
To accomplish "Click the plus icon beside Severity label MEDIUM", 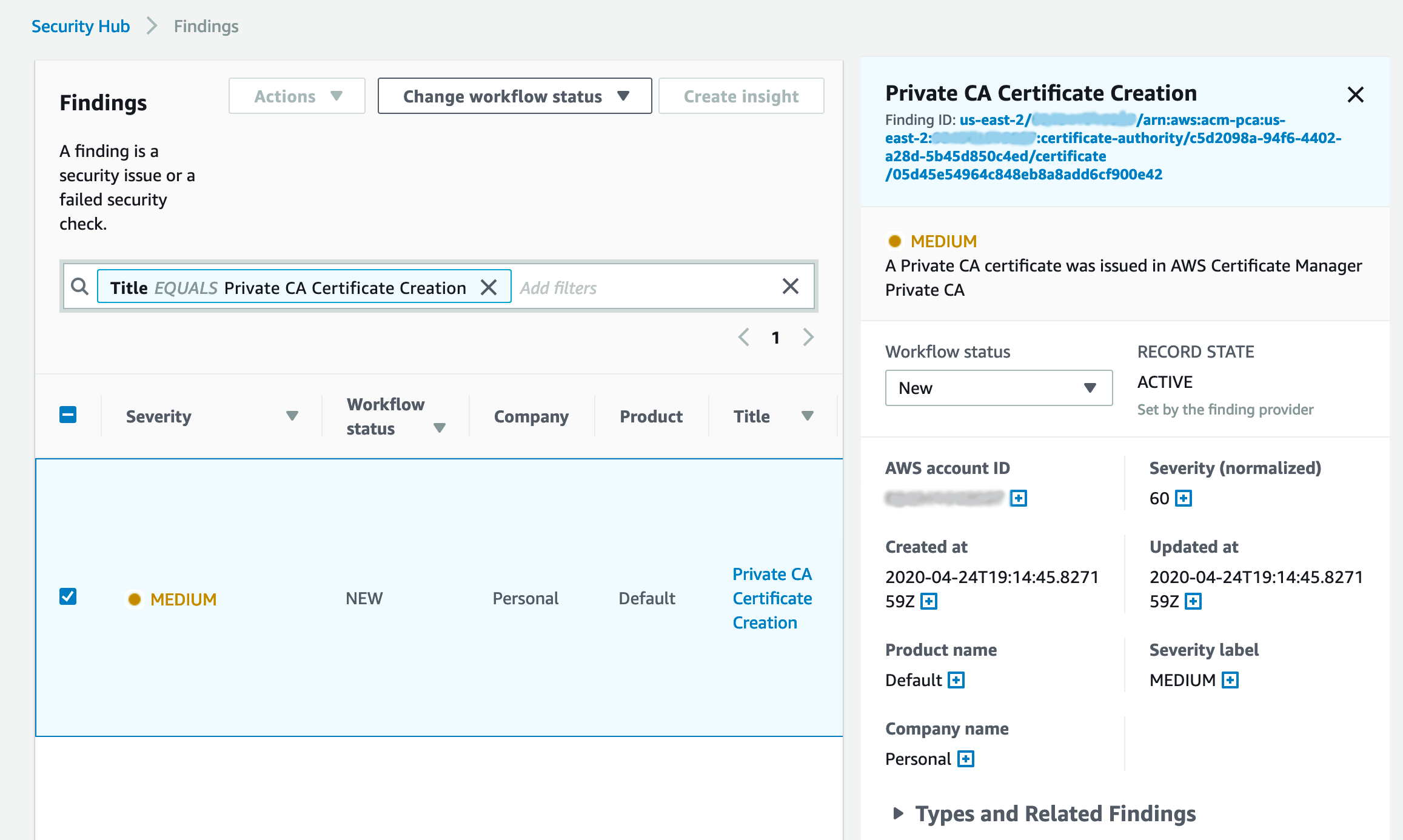I will [1230, 679].
